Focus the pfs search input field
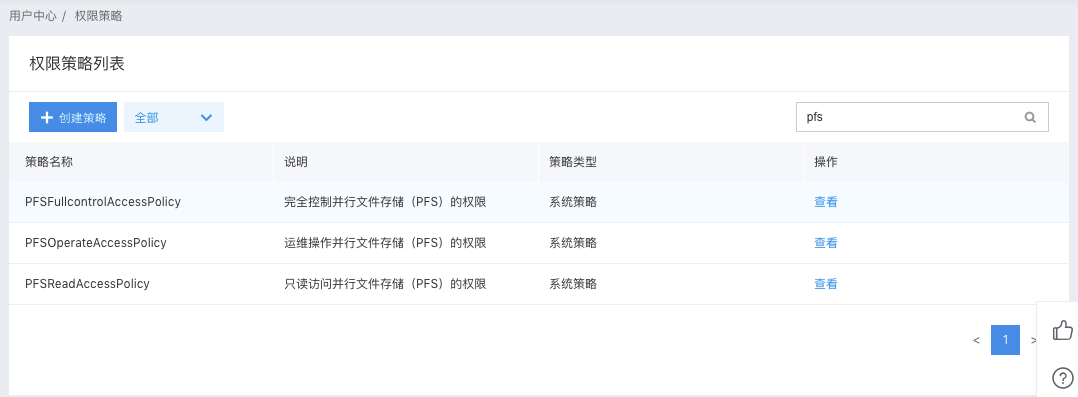 pos(922,117)
